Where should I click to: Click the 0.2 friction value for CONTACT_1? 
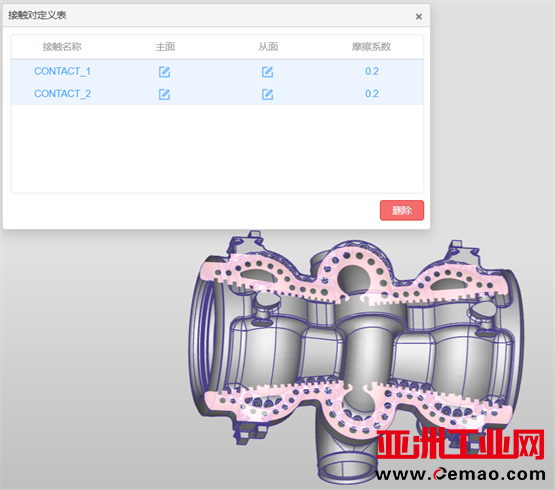372,71
